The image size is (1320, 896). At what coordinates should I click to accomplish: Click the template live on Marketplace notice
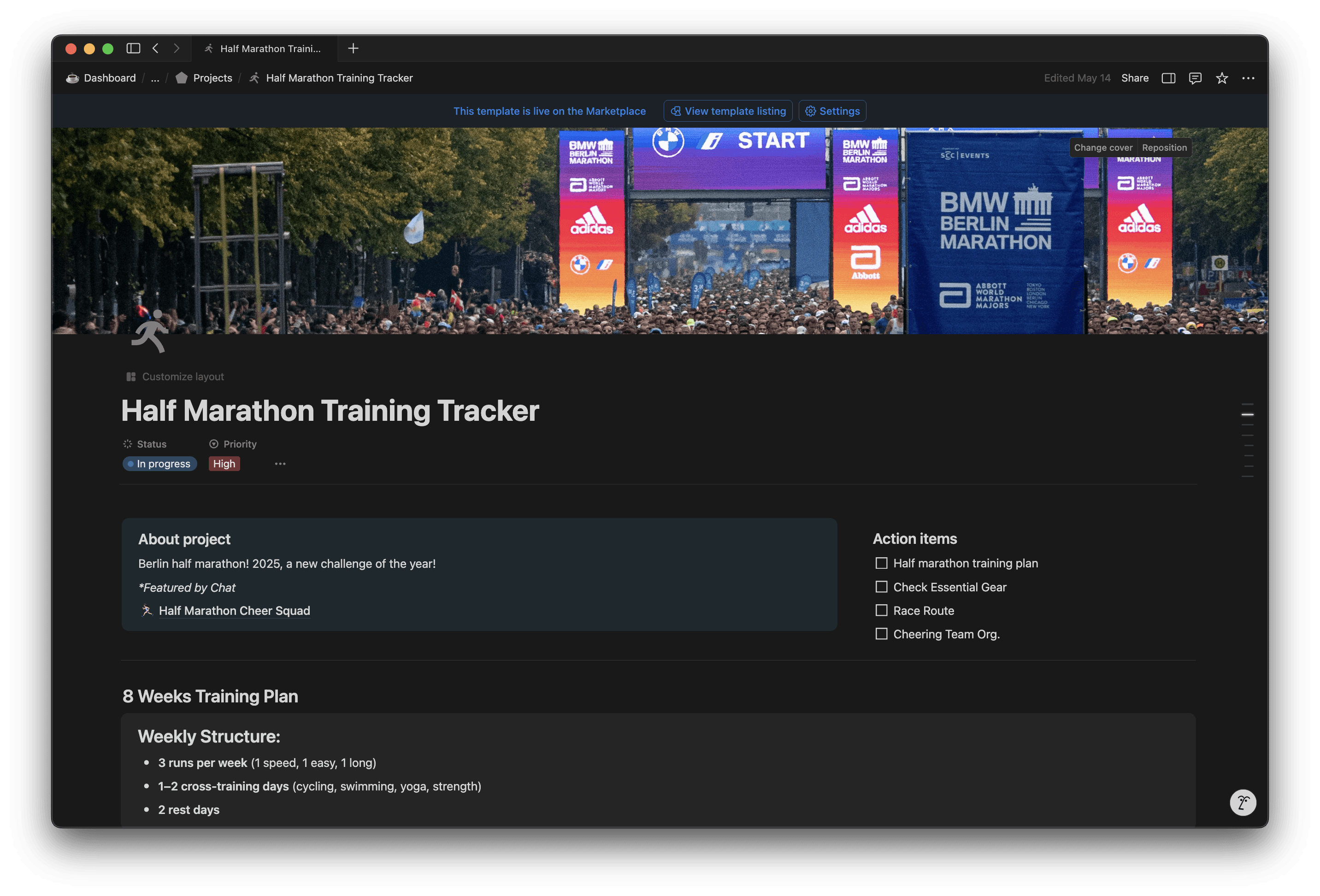[x=549, y=111]
